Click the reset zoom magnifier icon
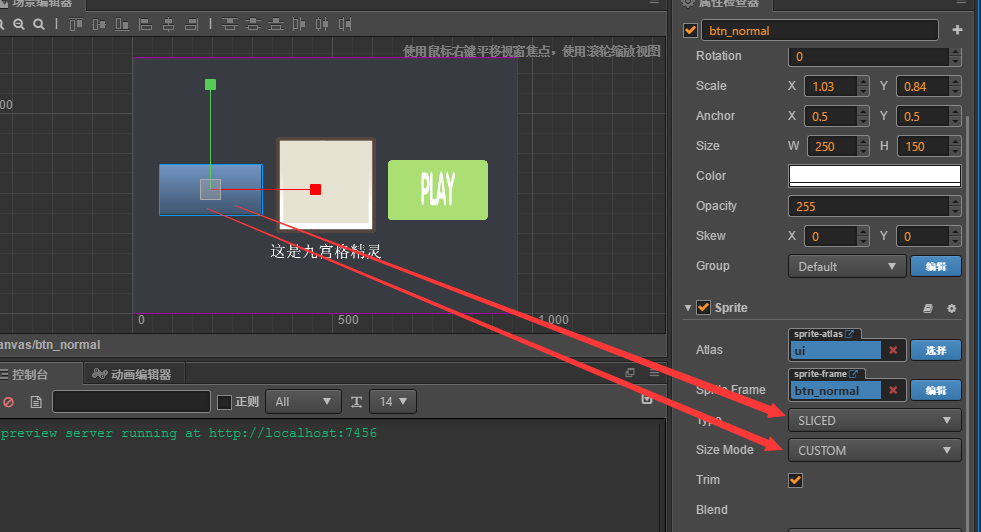 click(39, 24)
